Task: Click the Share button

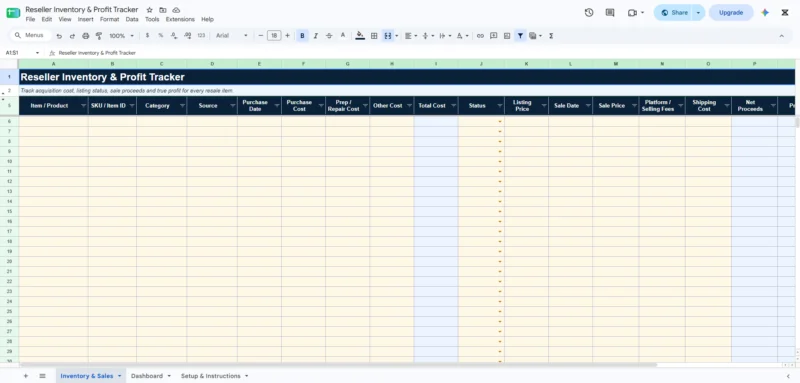Action: coord(674,13)
